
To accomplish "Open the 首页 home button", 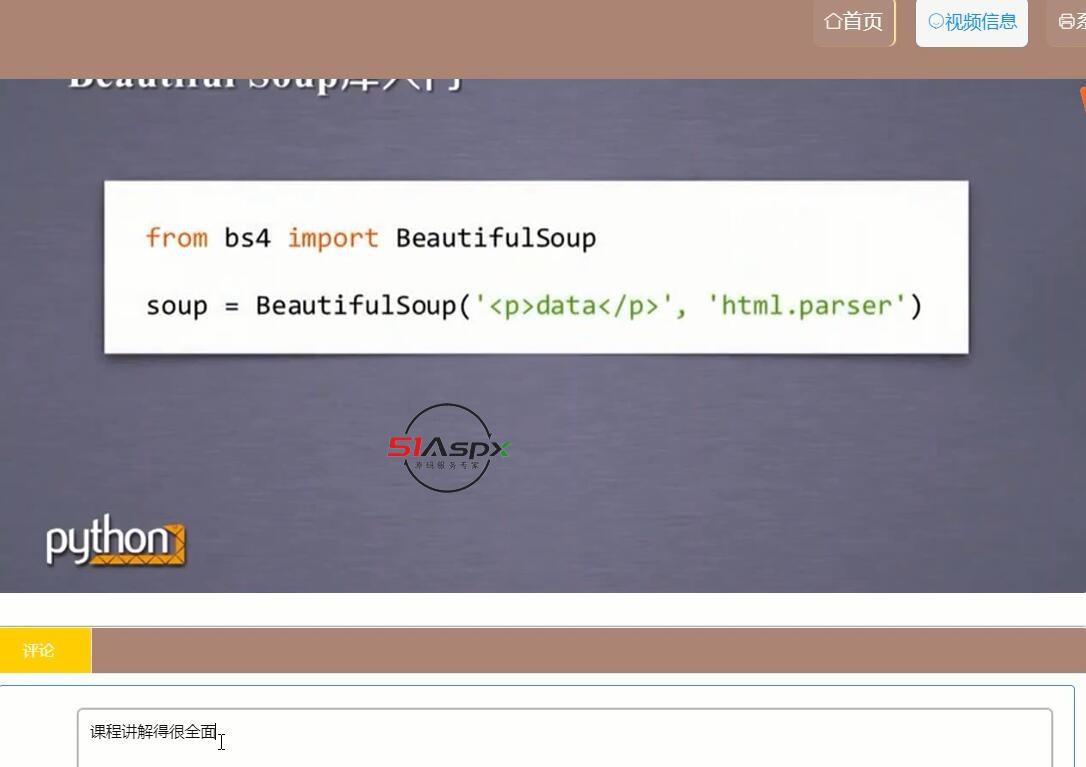I will pos(853,21).
